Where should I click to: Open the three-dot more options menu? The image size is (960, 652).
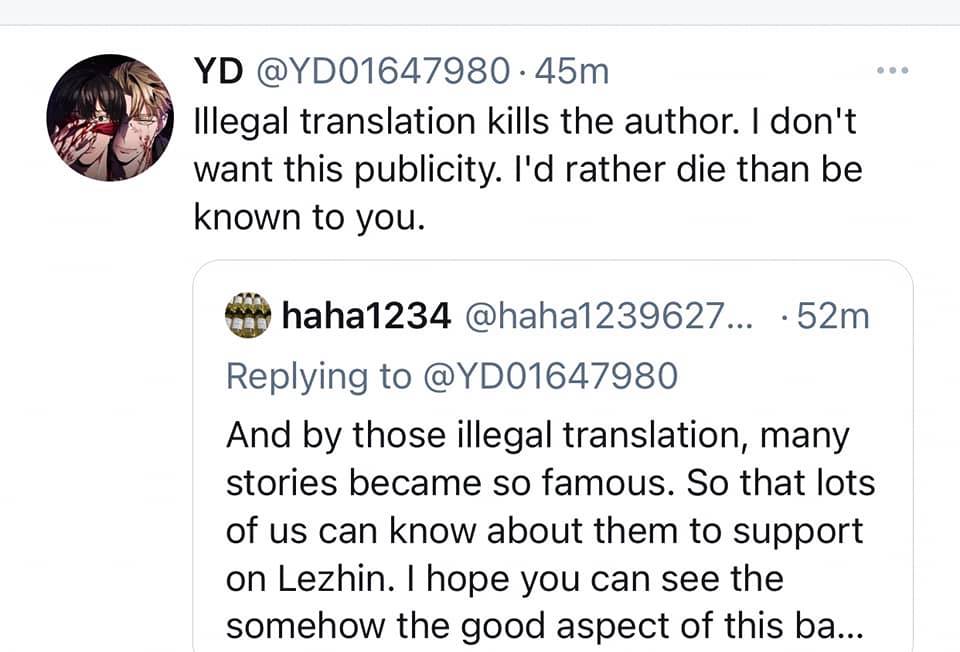pyautogui.click(x=893, y=70)
